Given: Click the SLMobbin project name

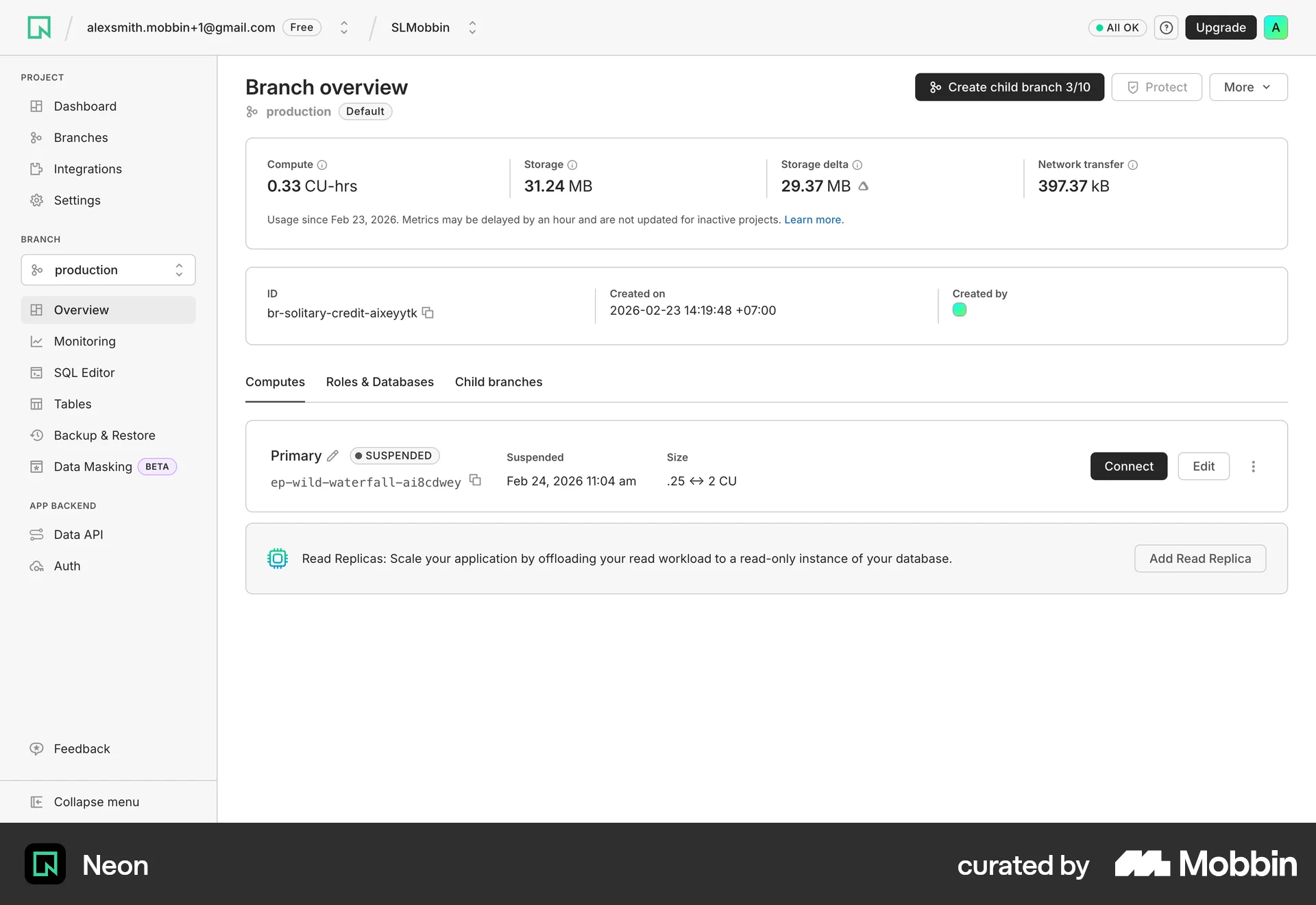Looking at the screenshot, I should (x=420, y=27).
